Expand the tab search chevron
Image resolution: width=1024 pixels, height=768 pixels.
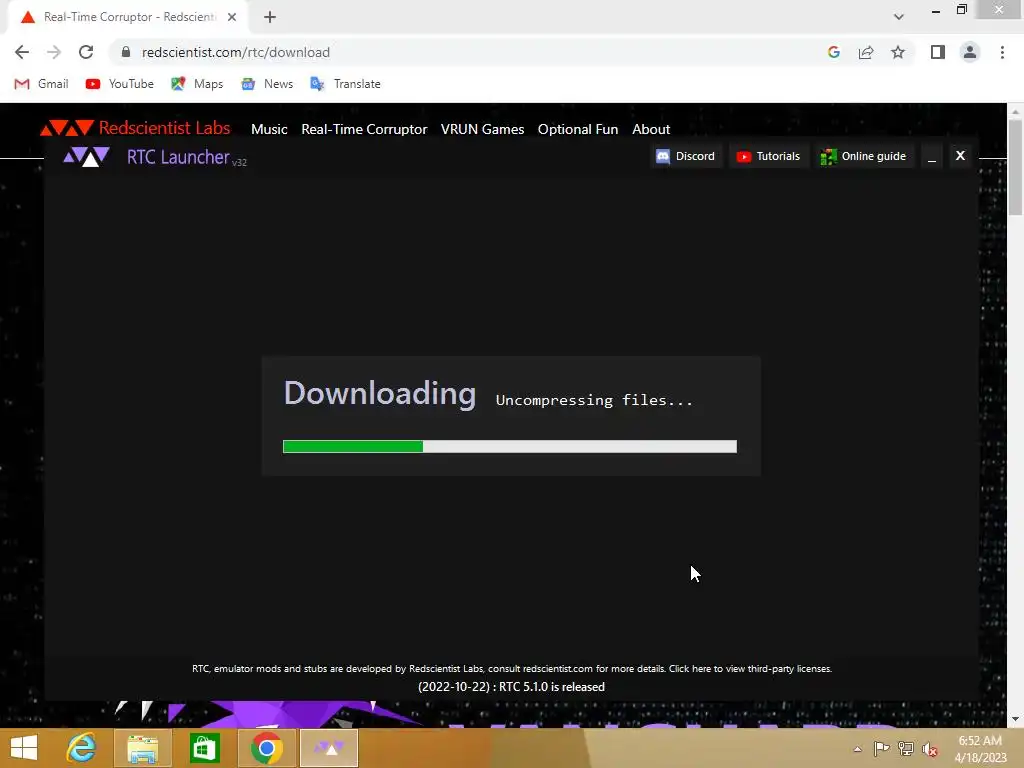point(899,17)
